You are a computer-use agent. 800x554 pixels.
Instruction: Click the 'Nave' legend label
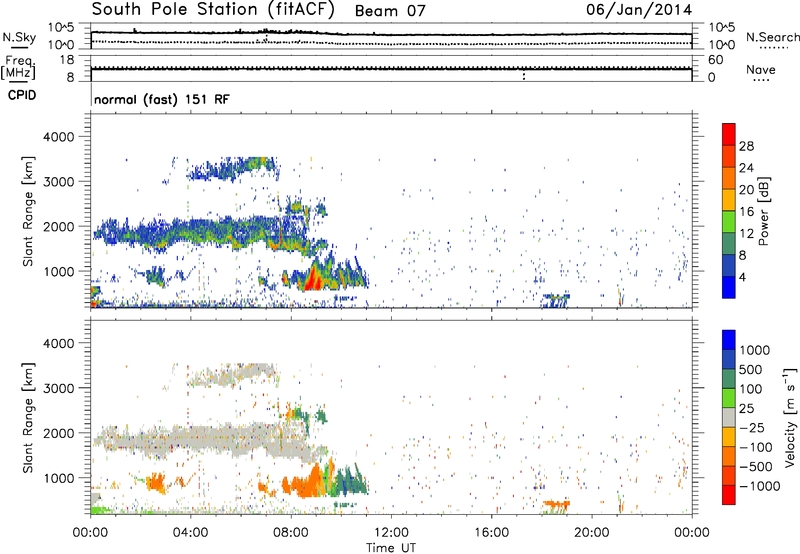(761, 70)
